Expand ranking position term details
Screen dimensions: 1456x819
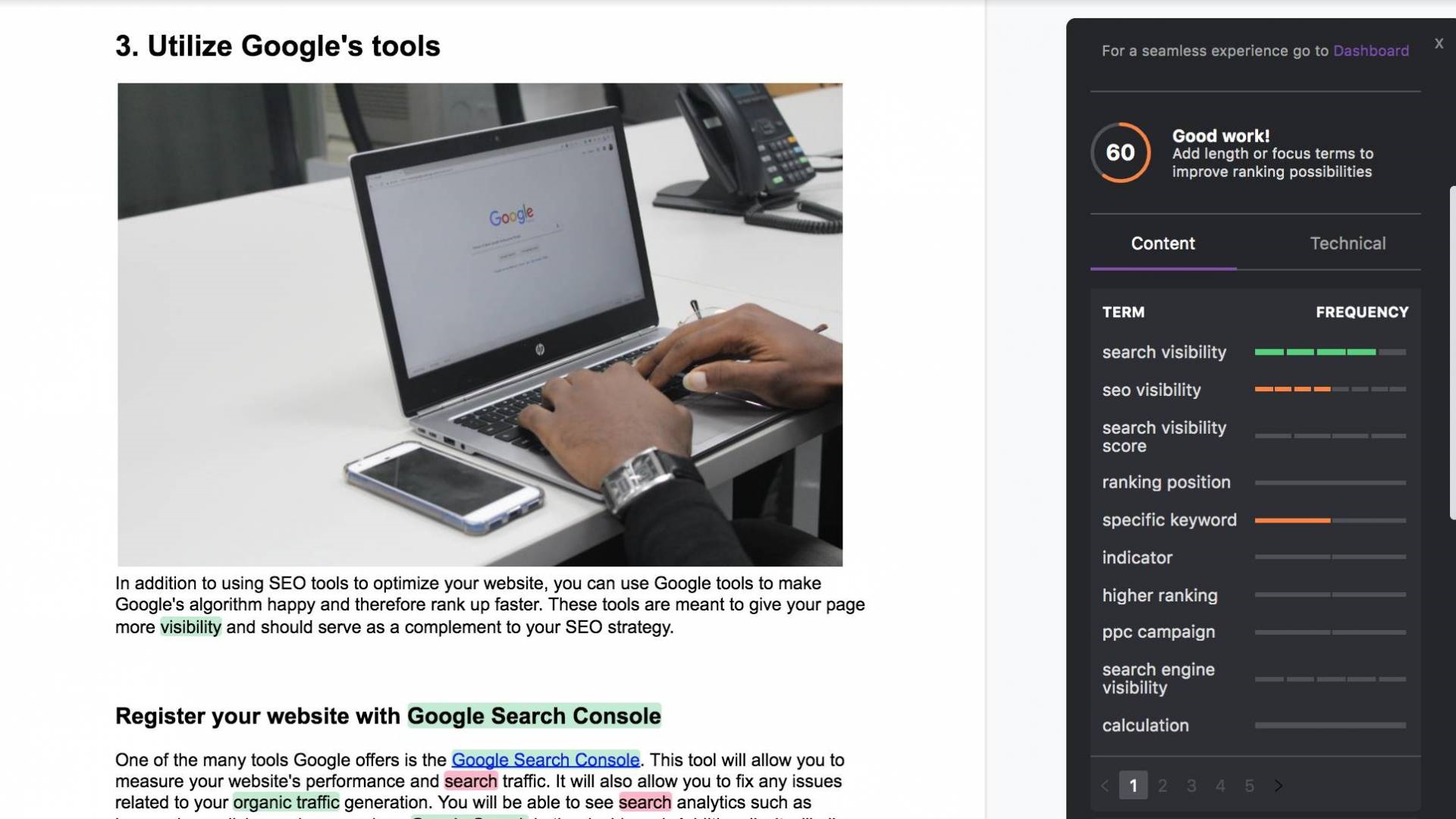pyautogui.click(x=1166, y=481)
